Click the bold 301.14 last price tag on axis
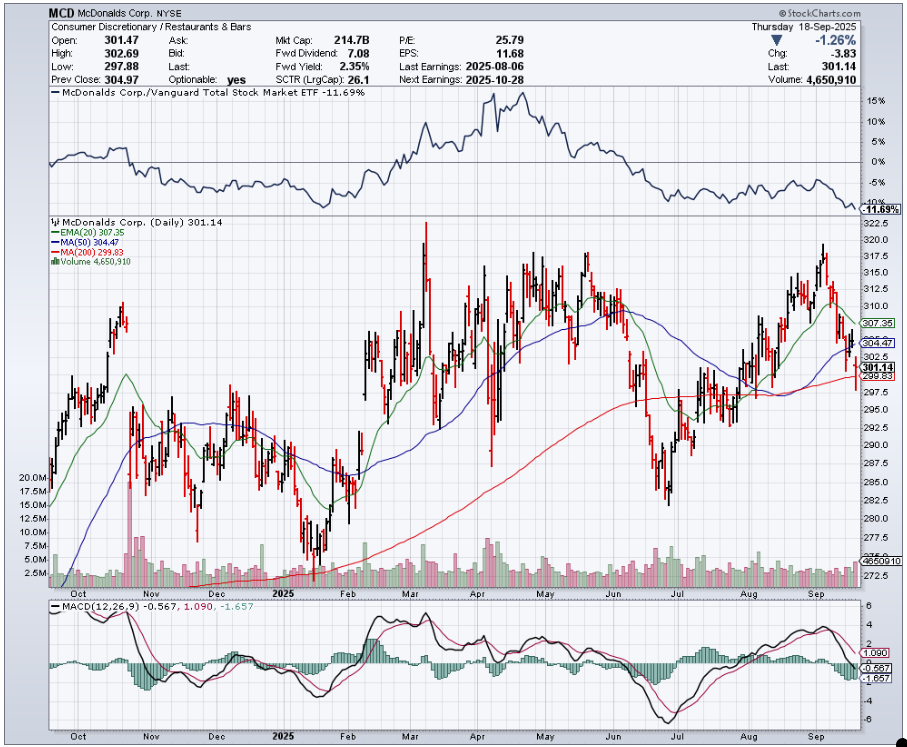 (x=878, y=367)
